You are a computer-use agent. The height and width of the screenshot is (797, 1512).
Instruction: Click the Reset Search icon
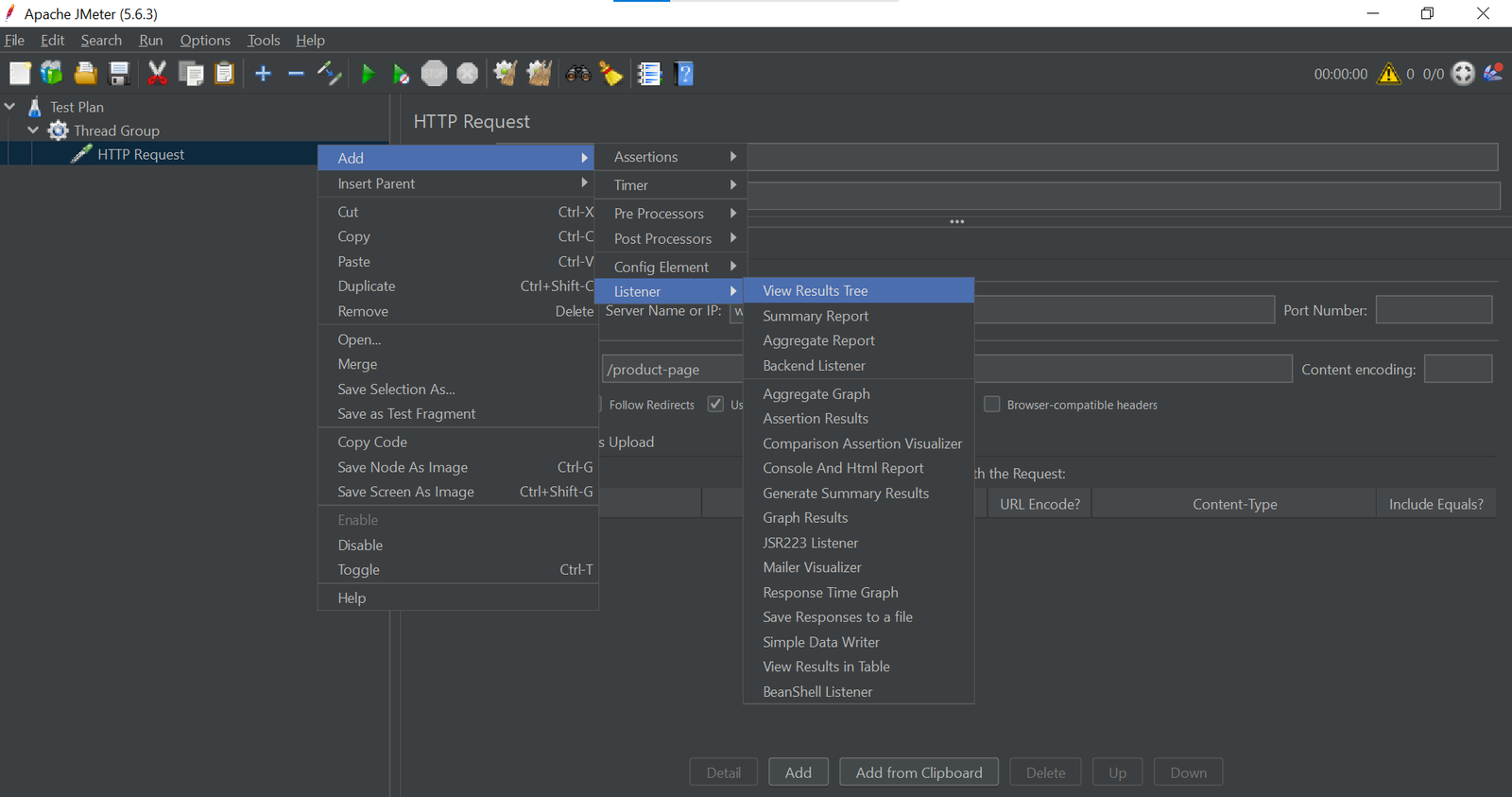pos(611,74)
